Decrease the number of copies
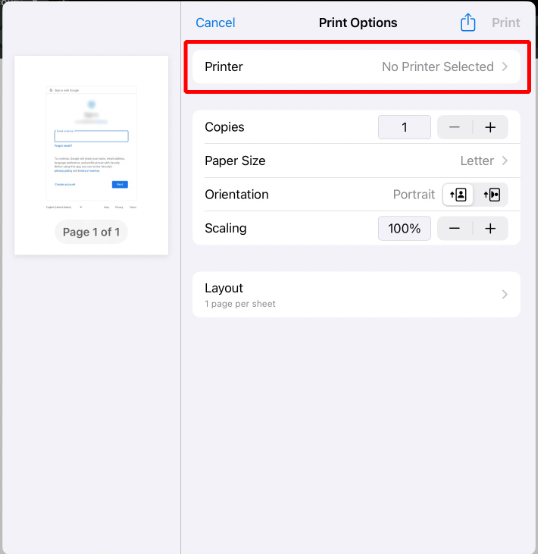Screen dimensions: 538x554 [x=455, y=127]
